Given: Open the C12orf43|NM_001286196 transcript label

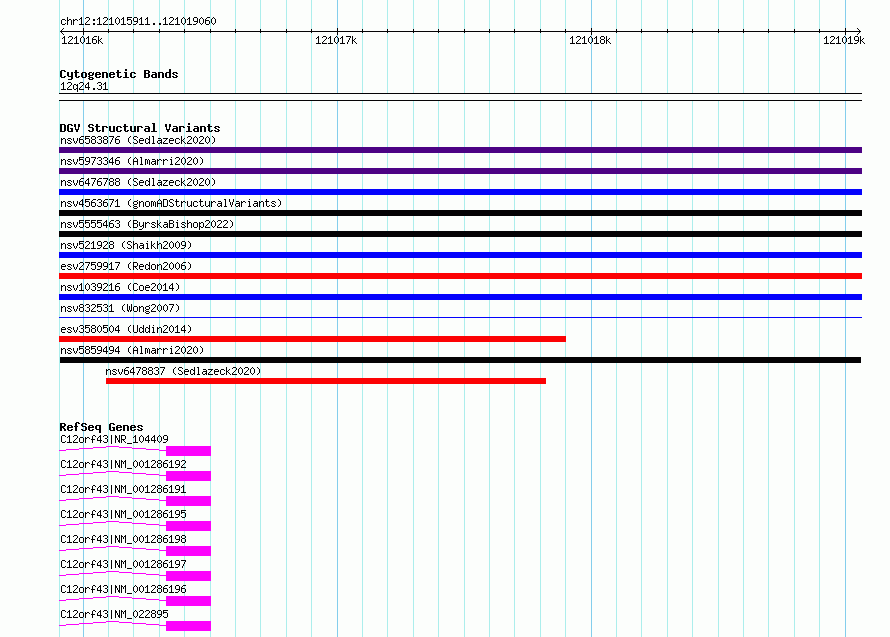Looking at the screenshot, I should (x=123, y=589).
